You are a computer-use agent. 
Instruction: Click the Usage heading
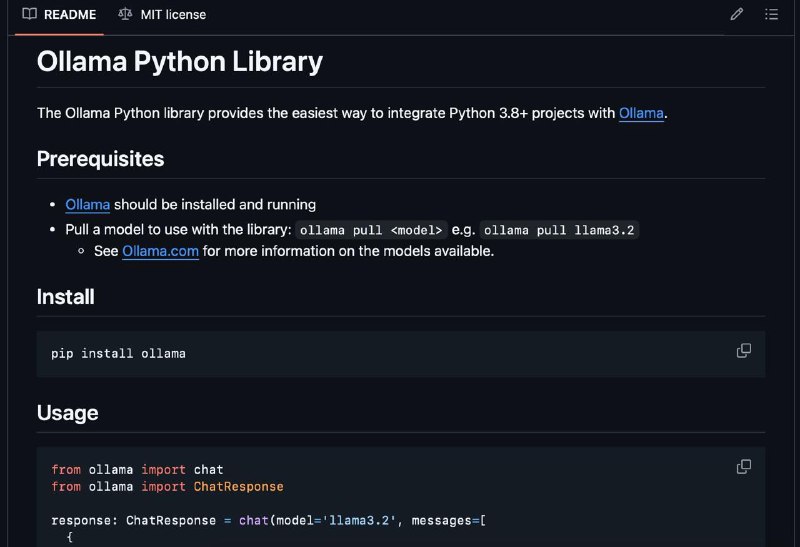tap(67, 413)
